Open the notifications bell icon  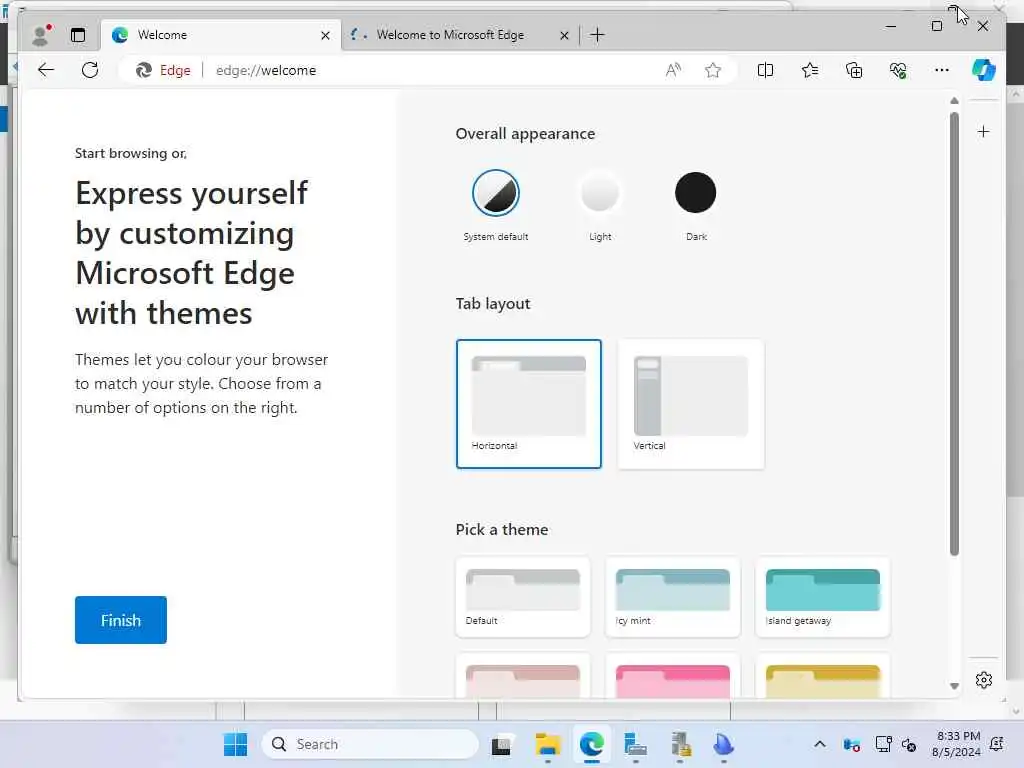pos(997,744)
